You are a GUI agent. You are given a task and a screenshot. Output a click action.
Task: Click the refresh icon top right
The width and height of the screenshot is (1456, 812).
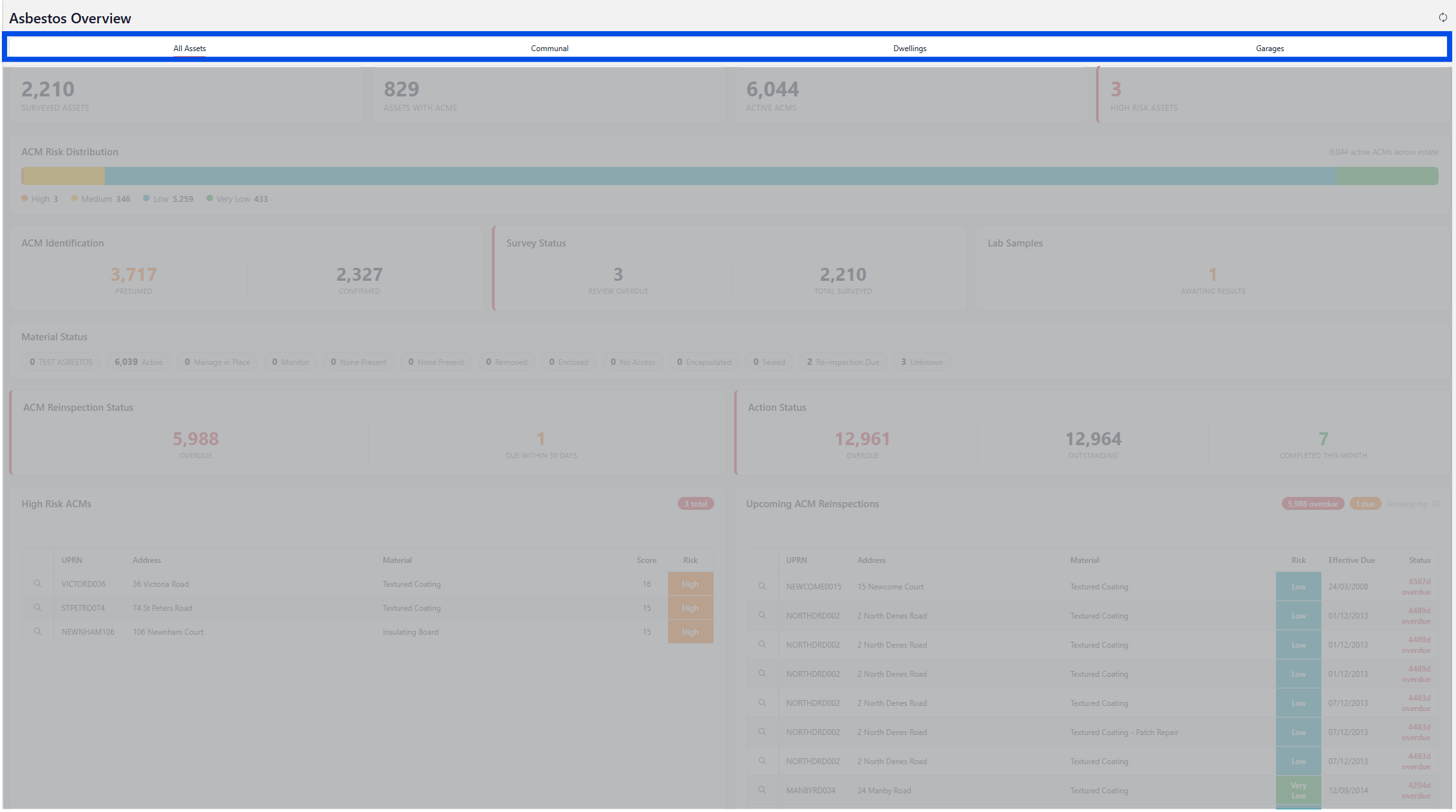click(1442, 17)
